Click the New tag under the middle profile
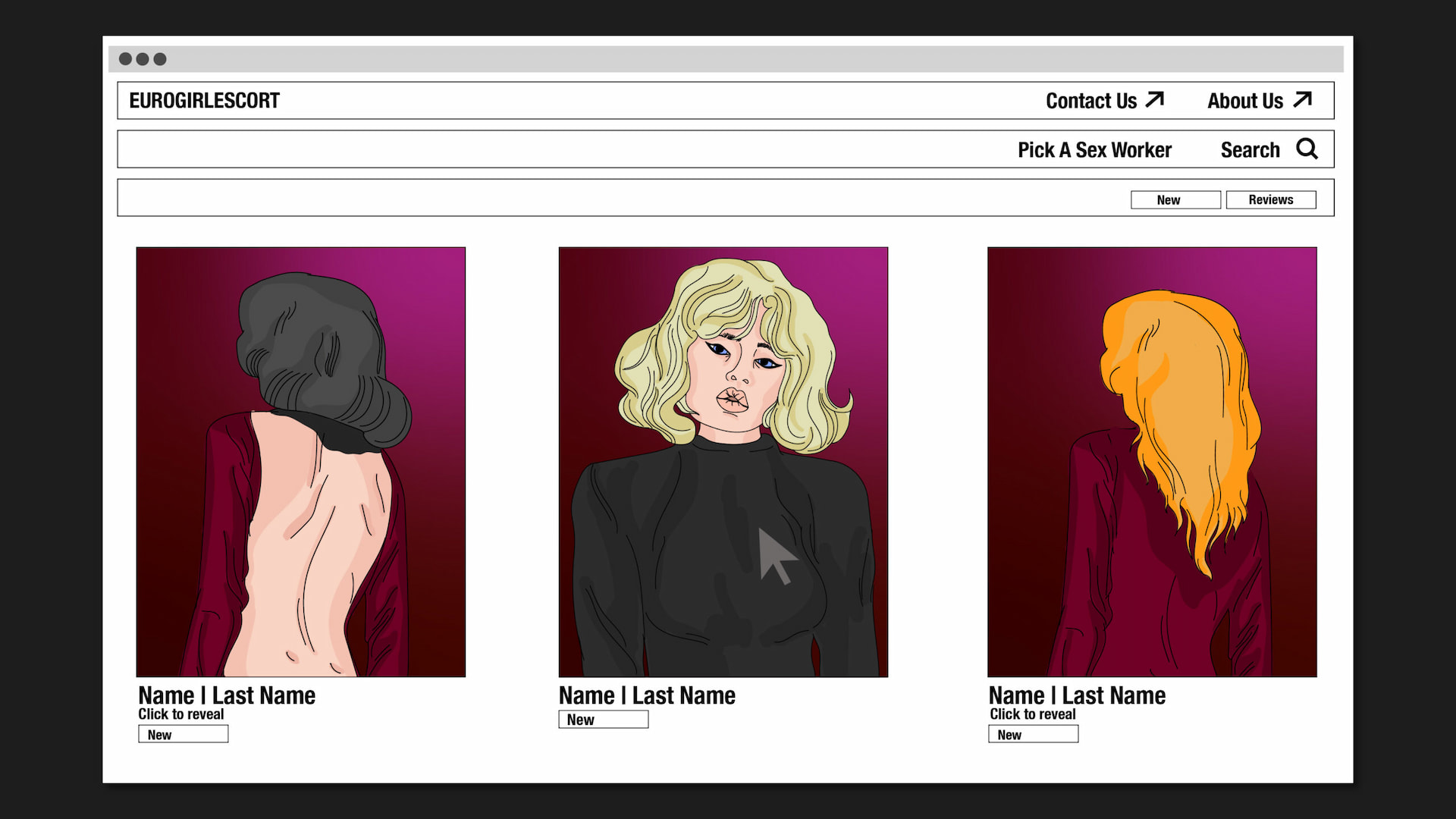This screenshot has width=1456, height=819. pyautogui.click(x=603, y=720)
